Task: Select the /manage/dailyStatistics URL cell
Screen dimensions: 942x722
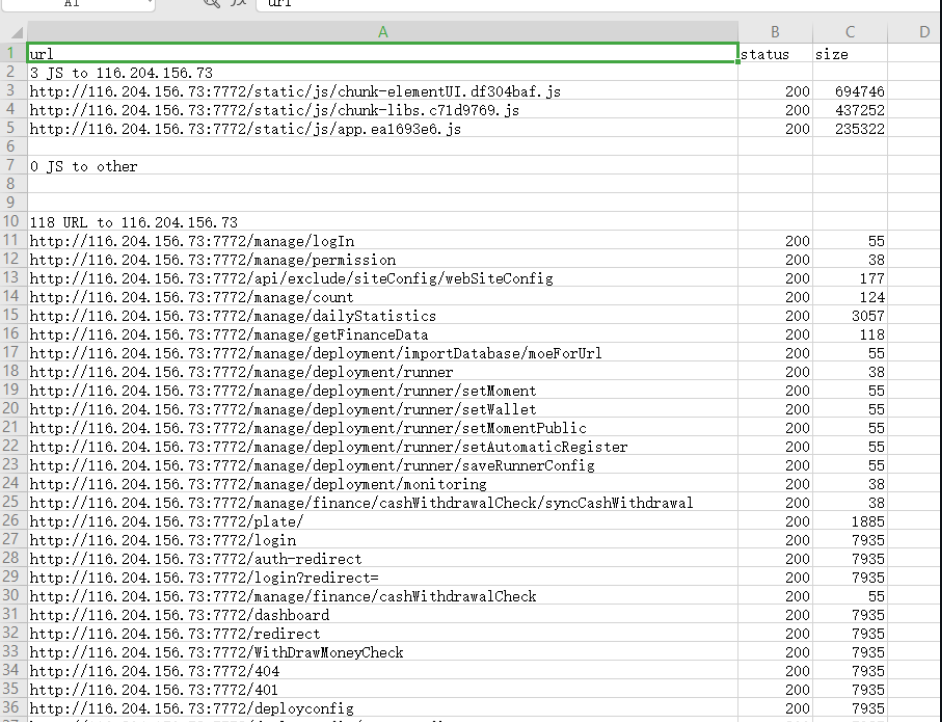Action: 383,315
